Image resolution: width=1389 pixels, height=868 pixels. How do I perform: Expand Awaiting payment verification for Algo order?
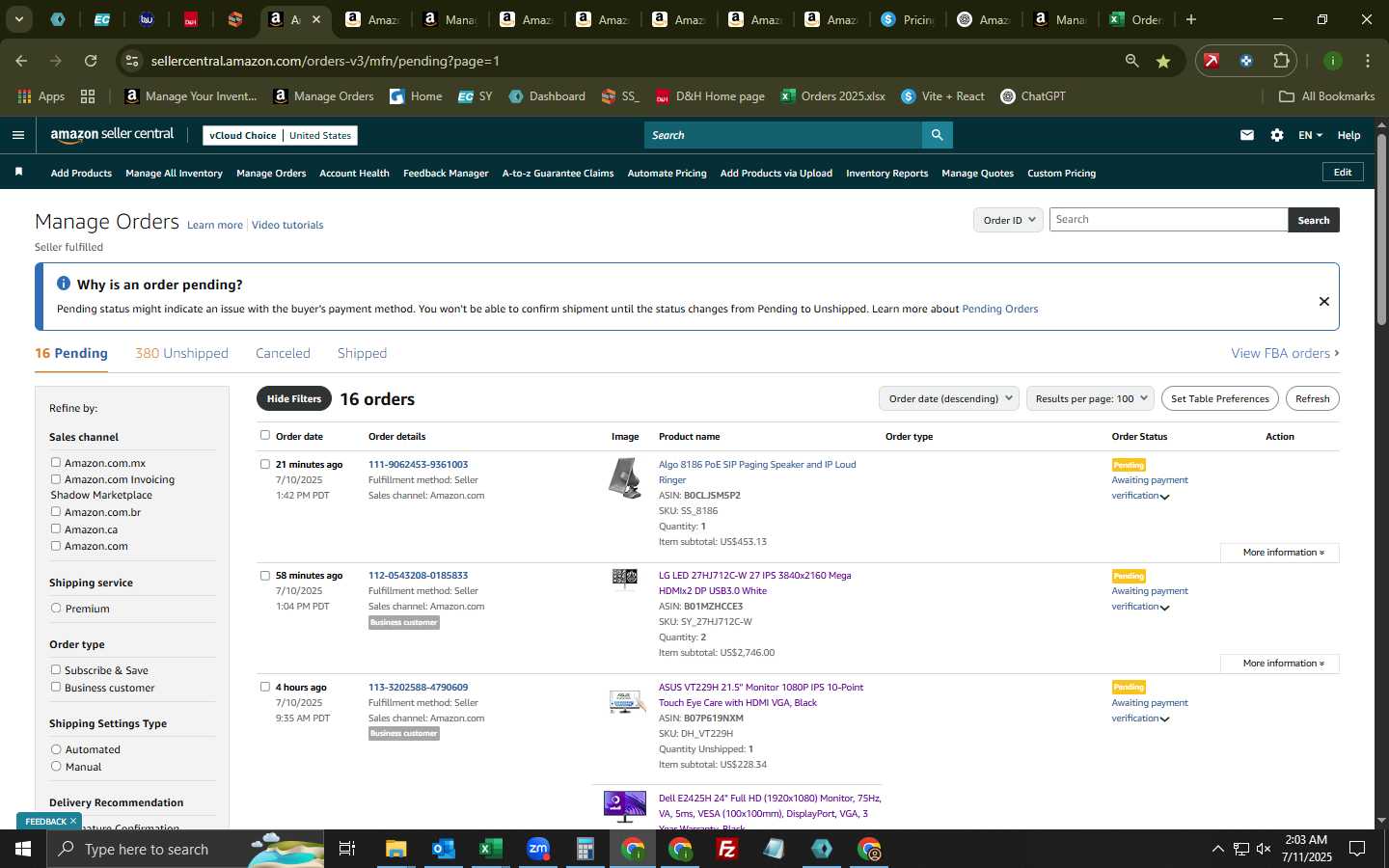[x=1164, y=497]
